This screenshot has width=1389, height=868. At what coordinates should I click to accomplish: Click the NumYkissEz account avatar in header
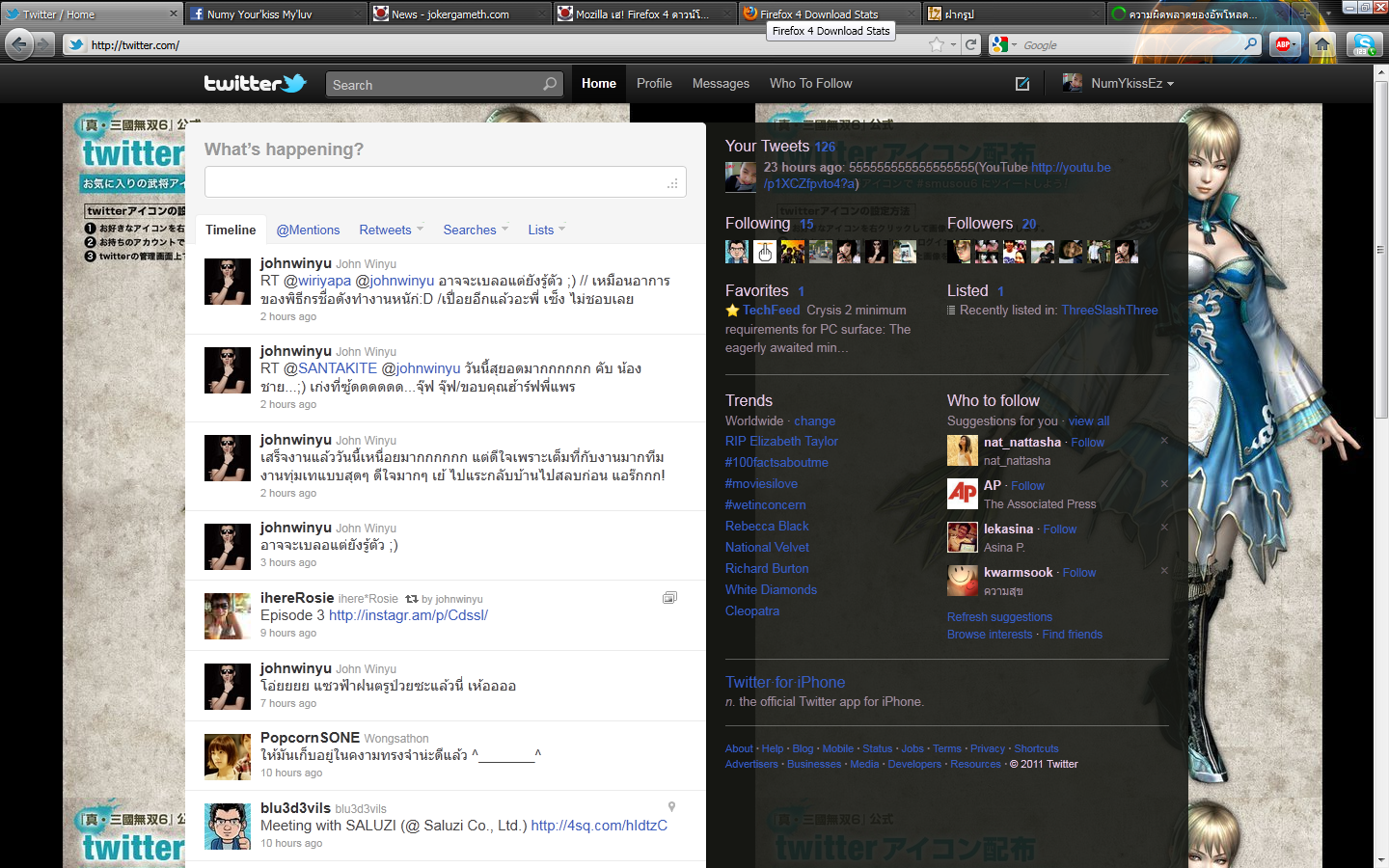coord(1072,83)
